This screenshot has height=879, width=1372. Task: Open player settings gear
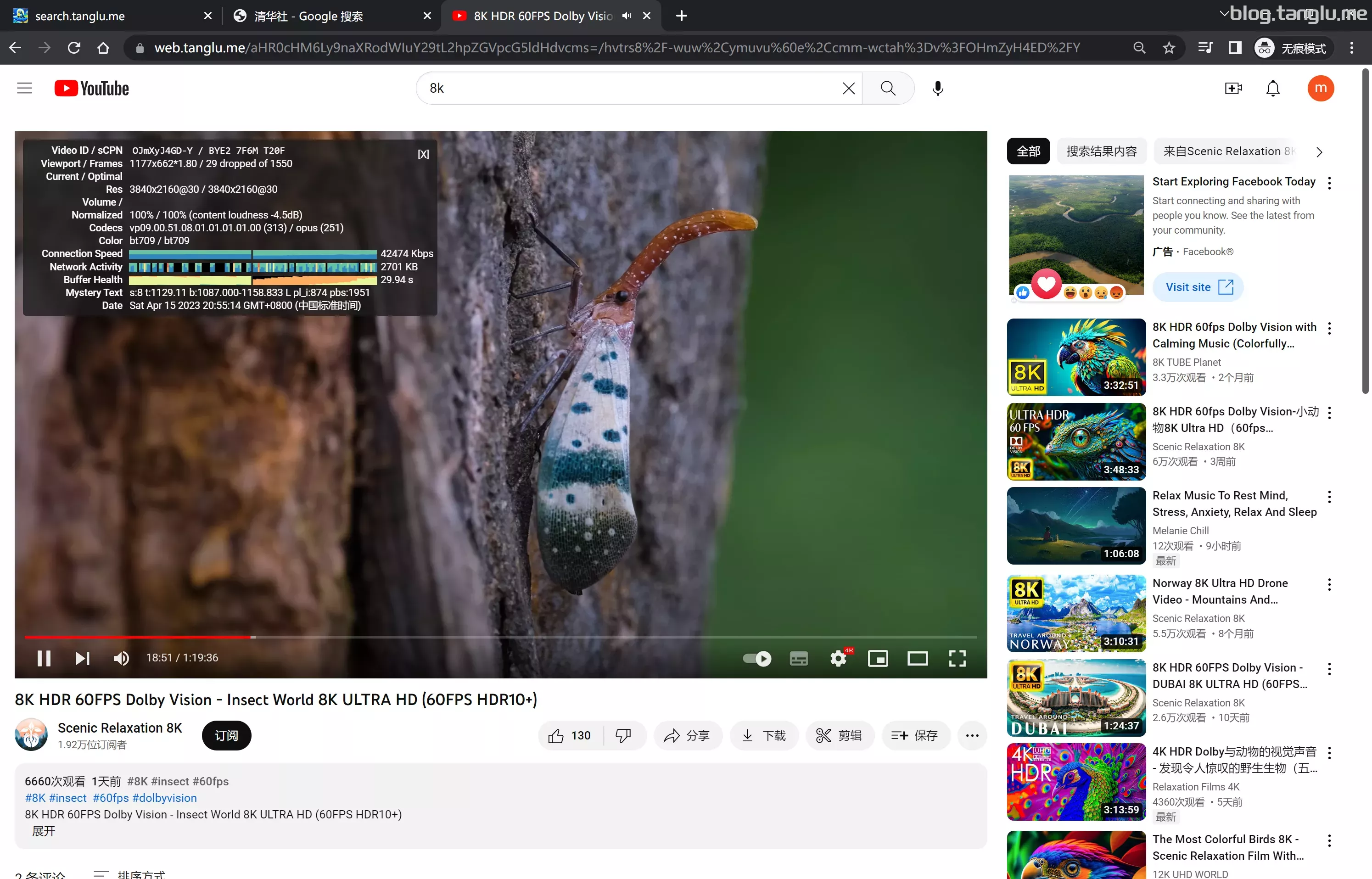pyautogui.click(x=838, y=658)
